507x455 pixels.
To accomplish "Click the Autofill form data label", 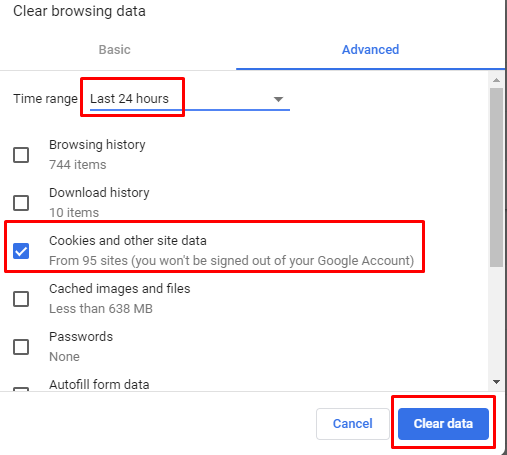I will (99, 385).
